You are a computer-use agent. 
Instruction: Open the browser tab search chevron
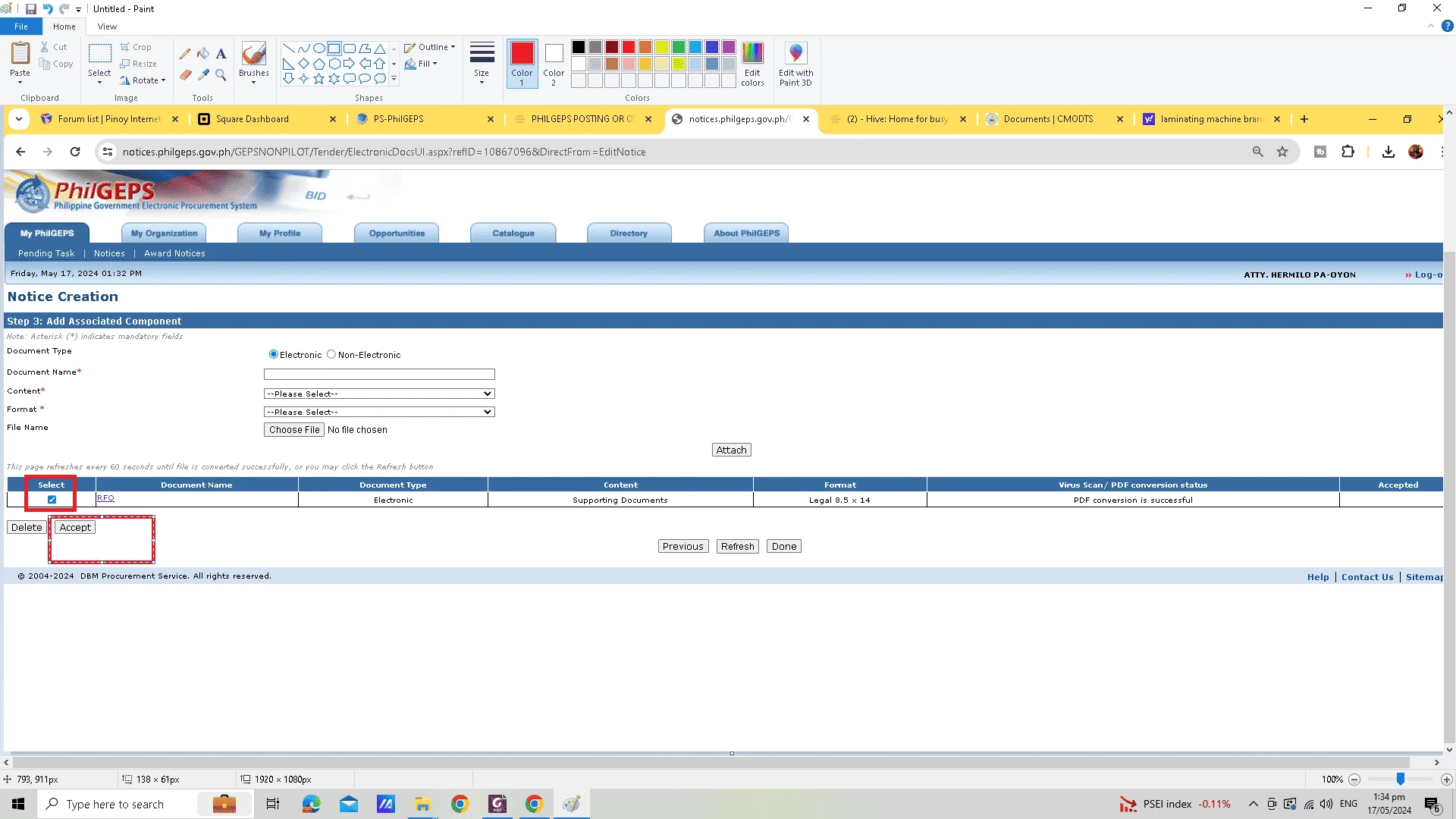[19, 119]
